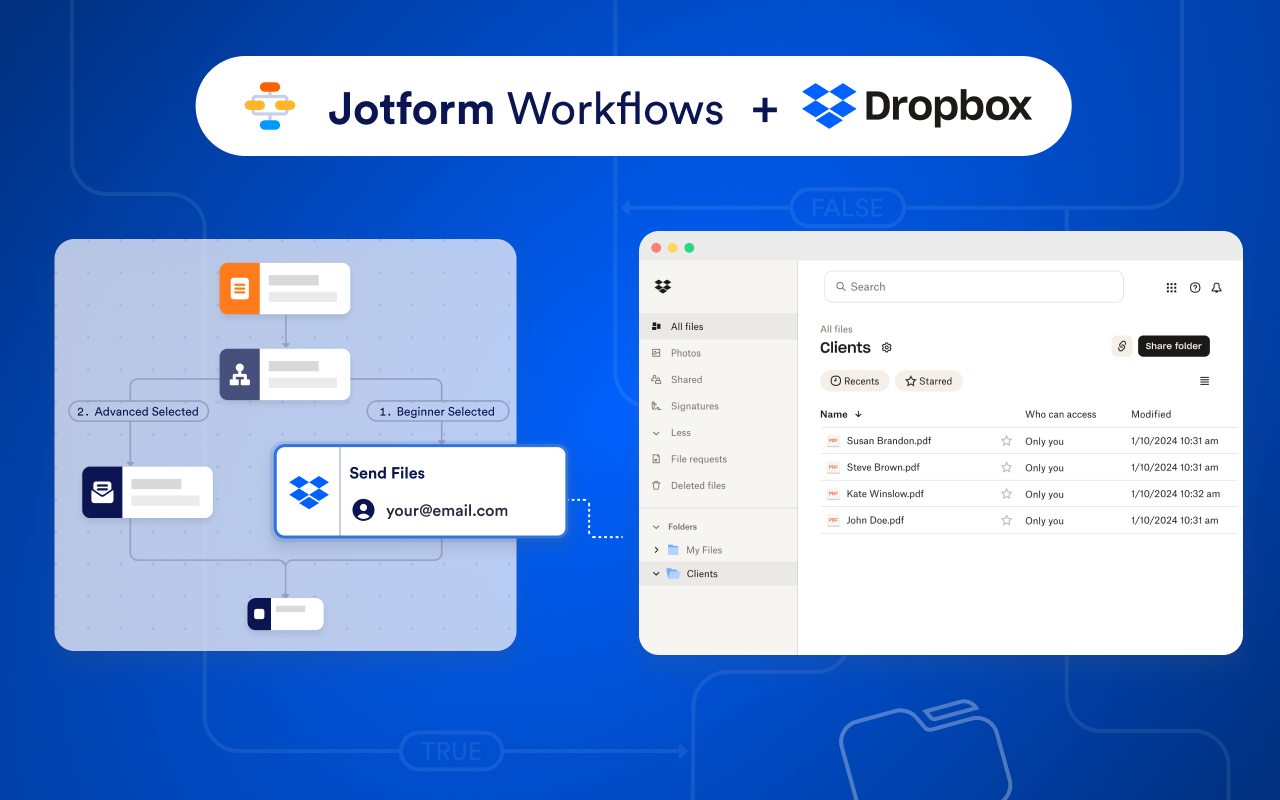This screenshot has height=800, width=1280.
Task: Click the All files breadcrumb link
Action: (x=836, y=329)
